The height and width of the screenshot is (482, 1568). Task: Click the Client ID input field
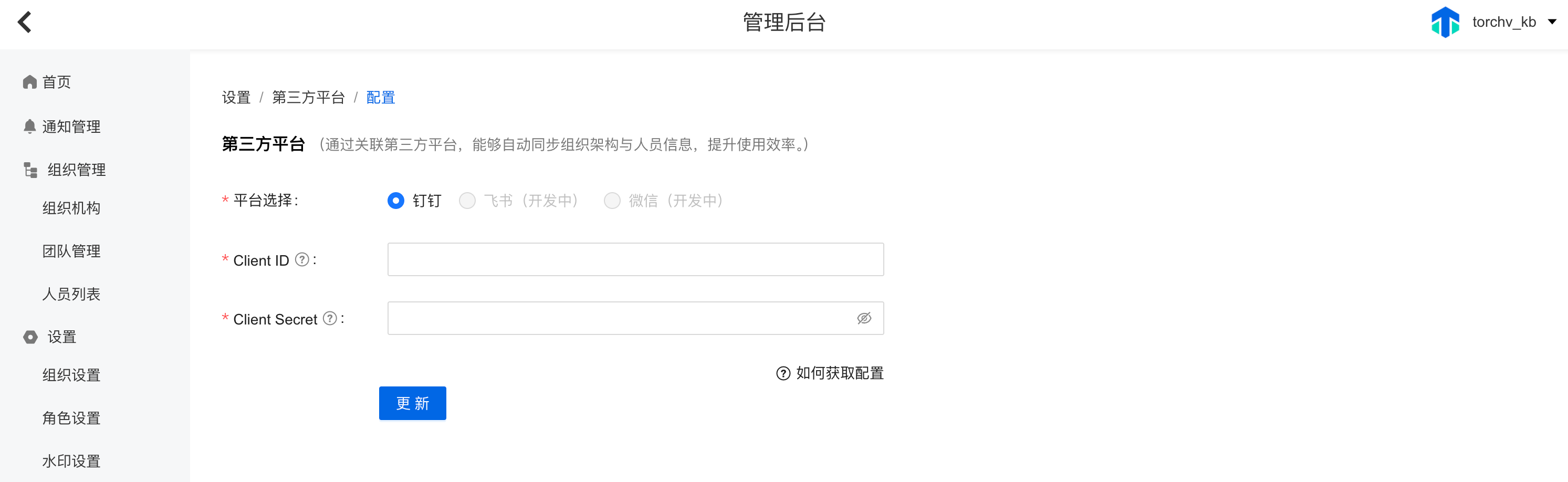pos(635,259)
